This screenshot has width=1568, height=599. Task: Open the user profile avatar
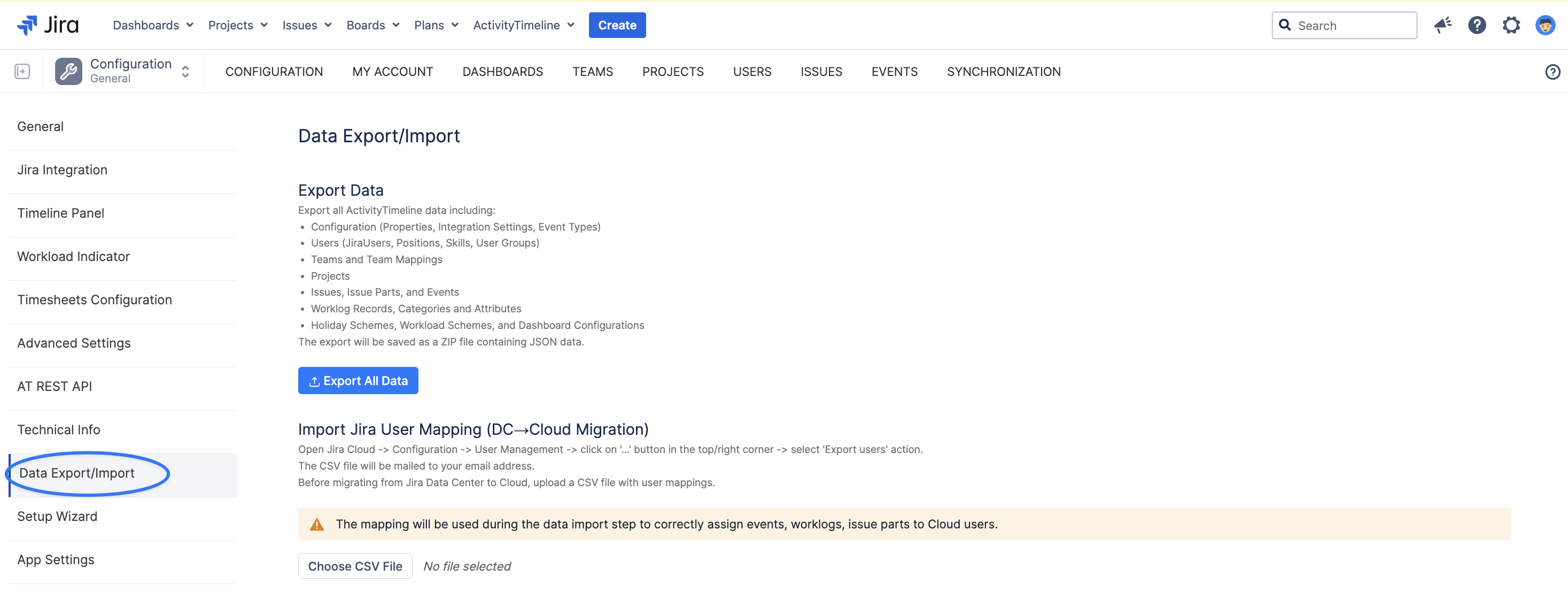pyautogui.click(x=1545, y=25)
